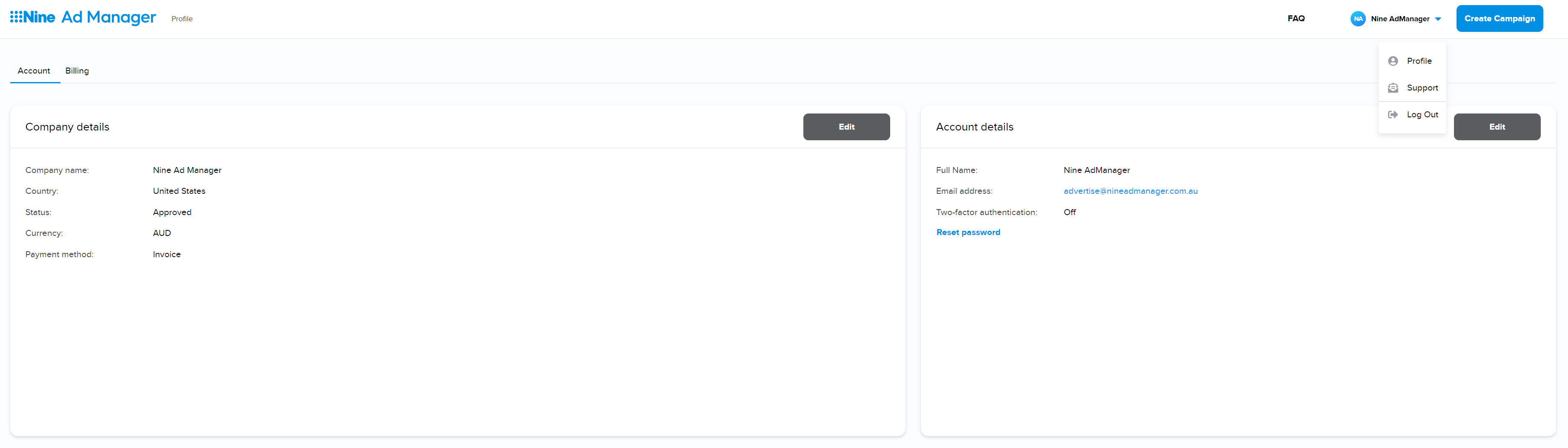1568x448 pixels.
Task: Click the status value Approved
Action: (x=171, y=212)
